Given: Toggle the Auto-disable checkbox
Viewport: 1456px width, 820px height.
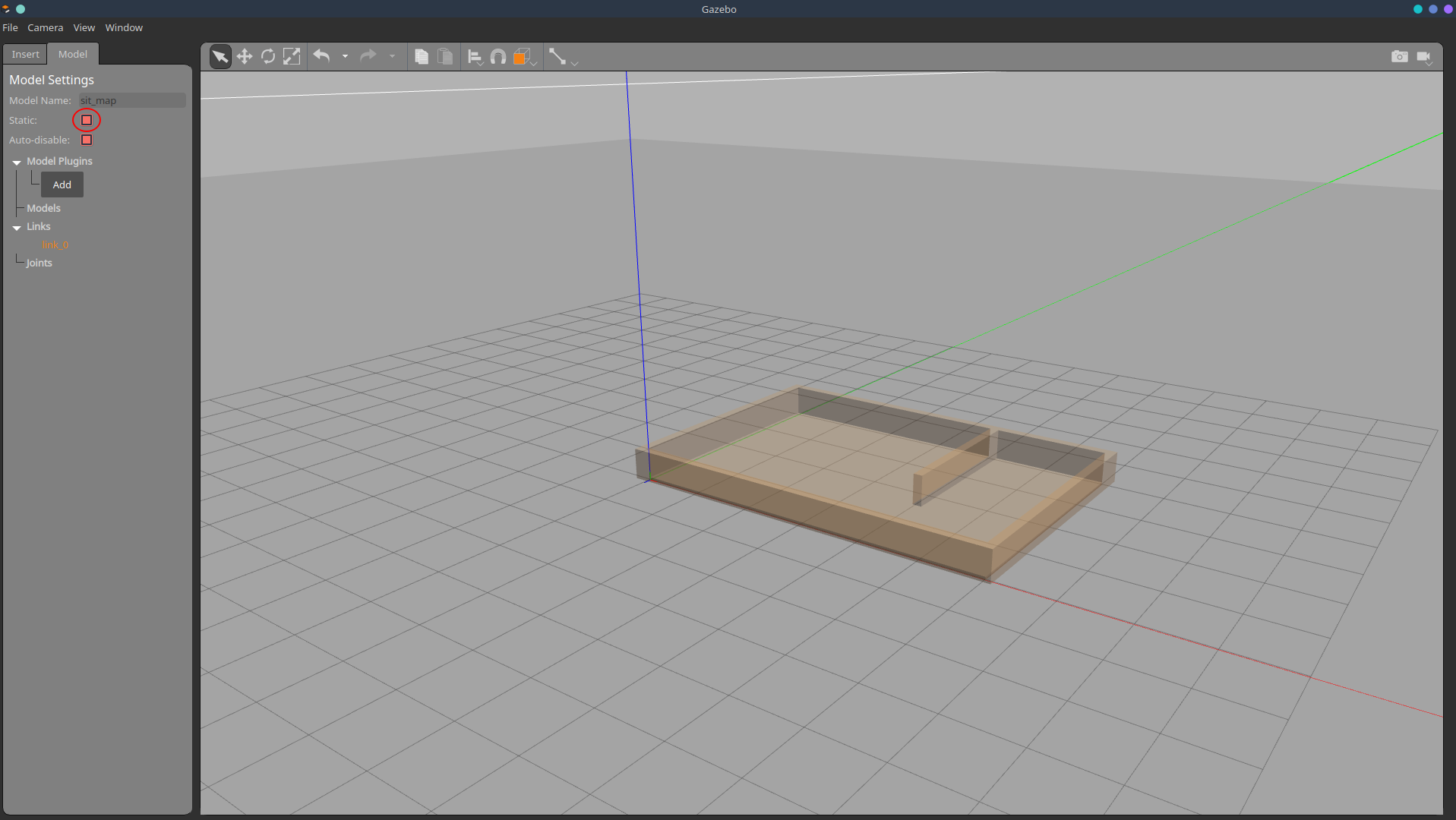Looking at the screenshot, I should [x=87, y=140].
